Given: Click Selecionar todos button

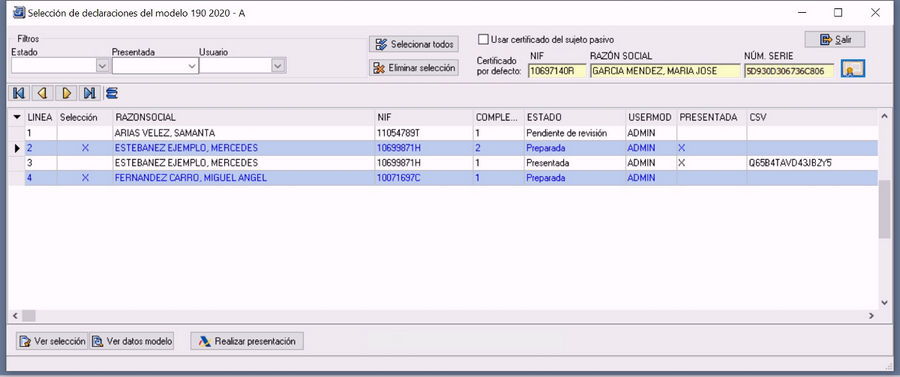Looking at the screenshot, I should pos(414,44).
